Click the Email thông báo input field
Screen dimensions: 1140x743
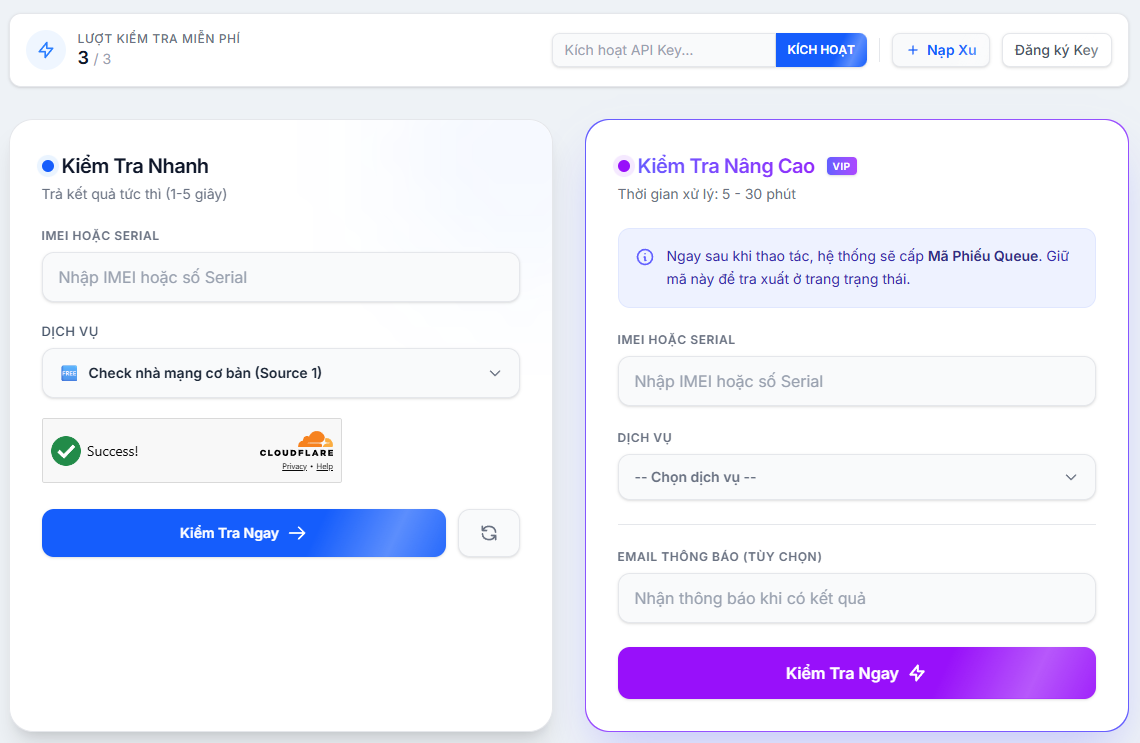[x=856, y=598]
